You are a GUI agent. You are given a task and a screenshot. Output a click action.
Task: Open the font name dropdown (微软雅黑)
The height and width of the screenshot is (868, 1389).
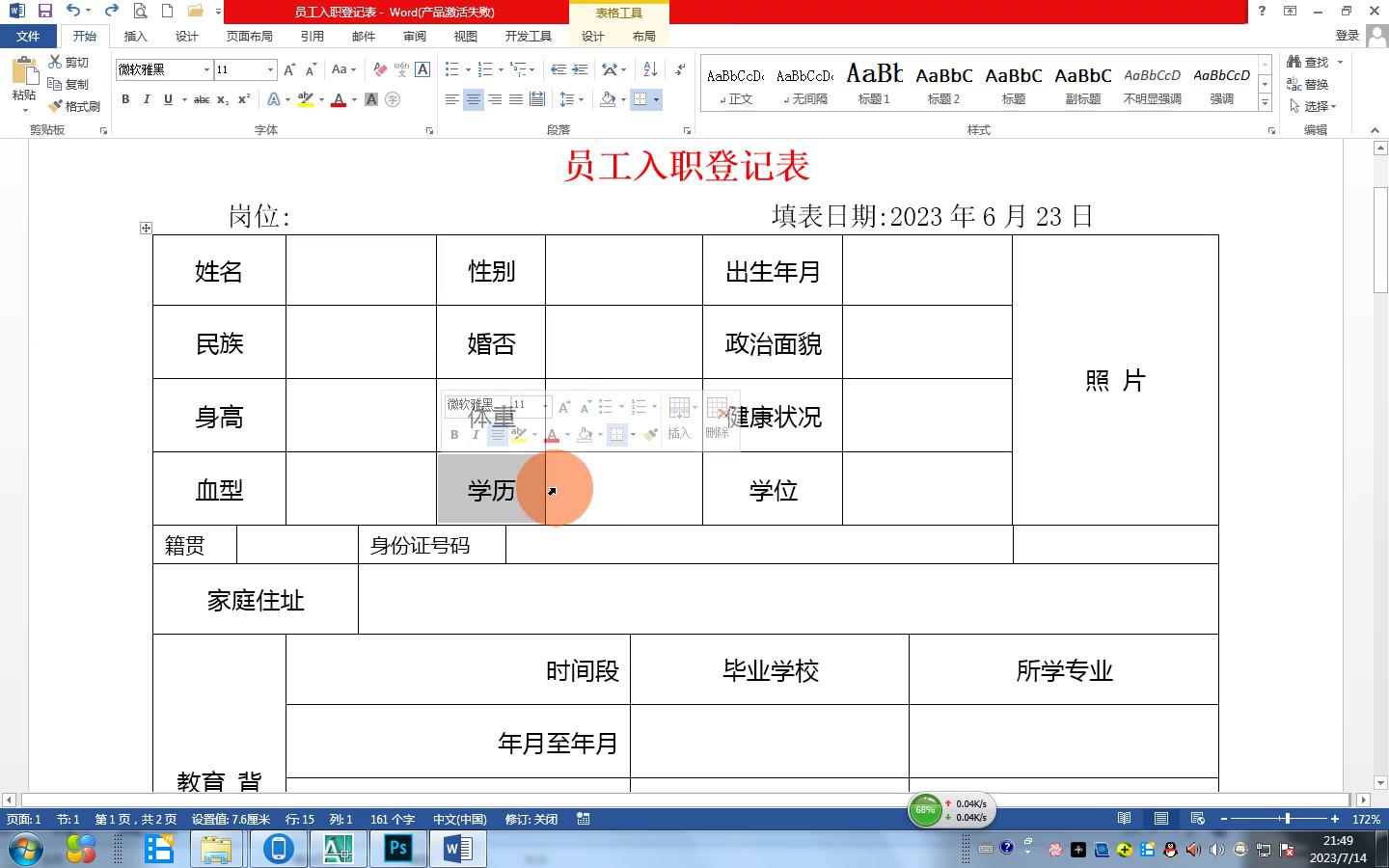(x=206, y=69)
